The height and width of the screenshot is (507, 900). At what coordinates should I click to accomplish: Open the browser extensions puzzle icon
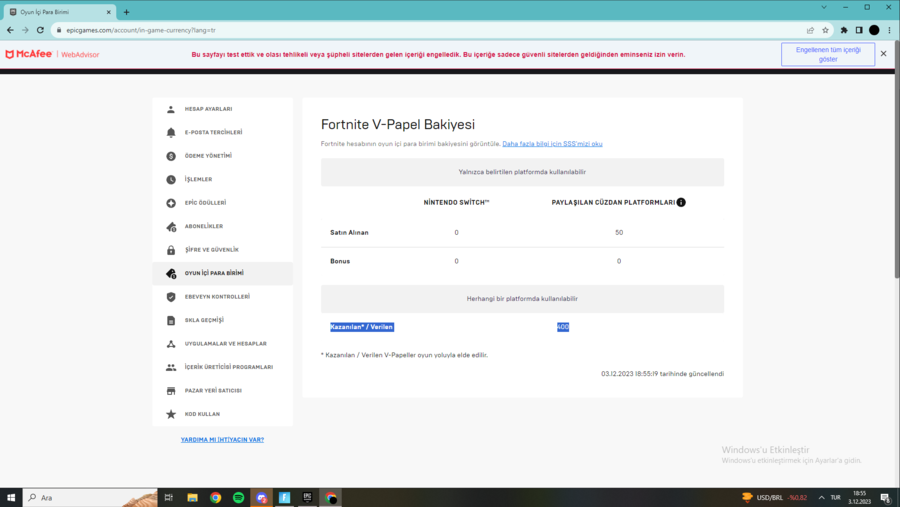point(844,30)
